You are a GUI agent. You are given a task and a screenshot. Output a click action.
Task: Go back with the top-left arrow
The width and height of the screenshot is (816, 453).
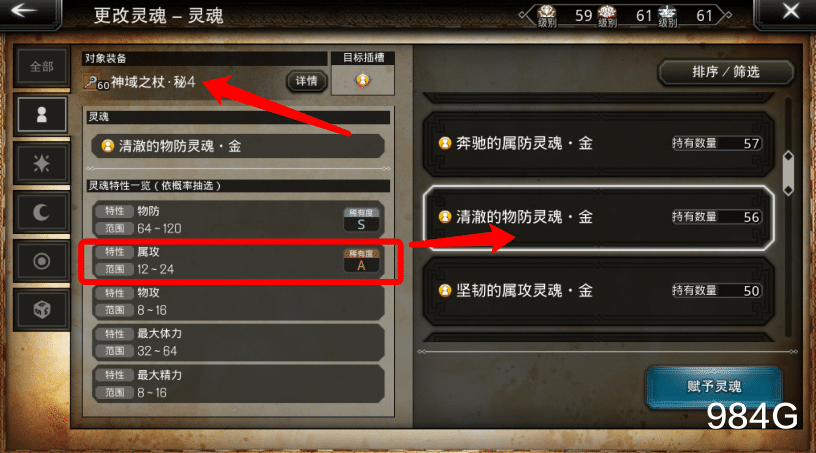pyautogui.click(x=24, y=10)
